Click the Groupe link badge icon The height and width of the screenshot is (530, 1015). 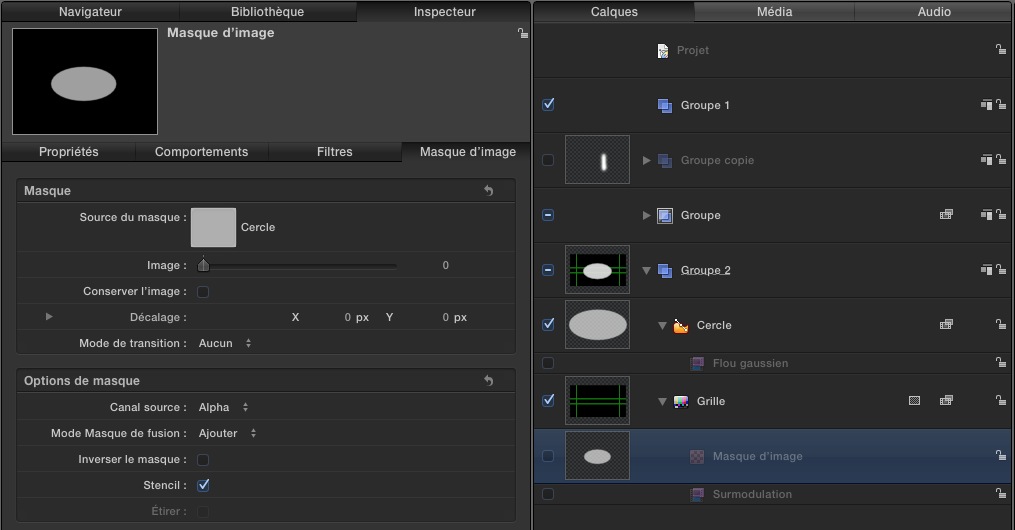click(x=946, y=214)
